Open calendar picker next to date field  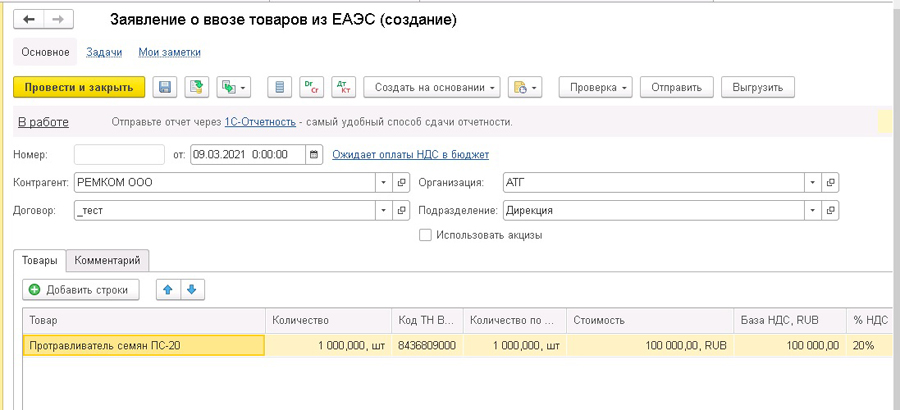click(x=314, y=154)
